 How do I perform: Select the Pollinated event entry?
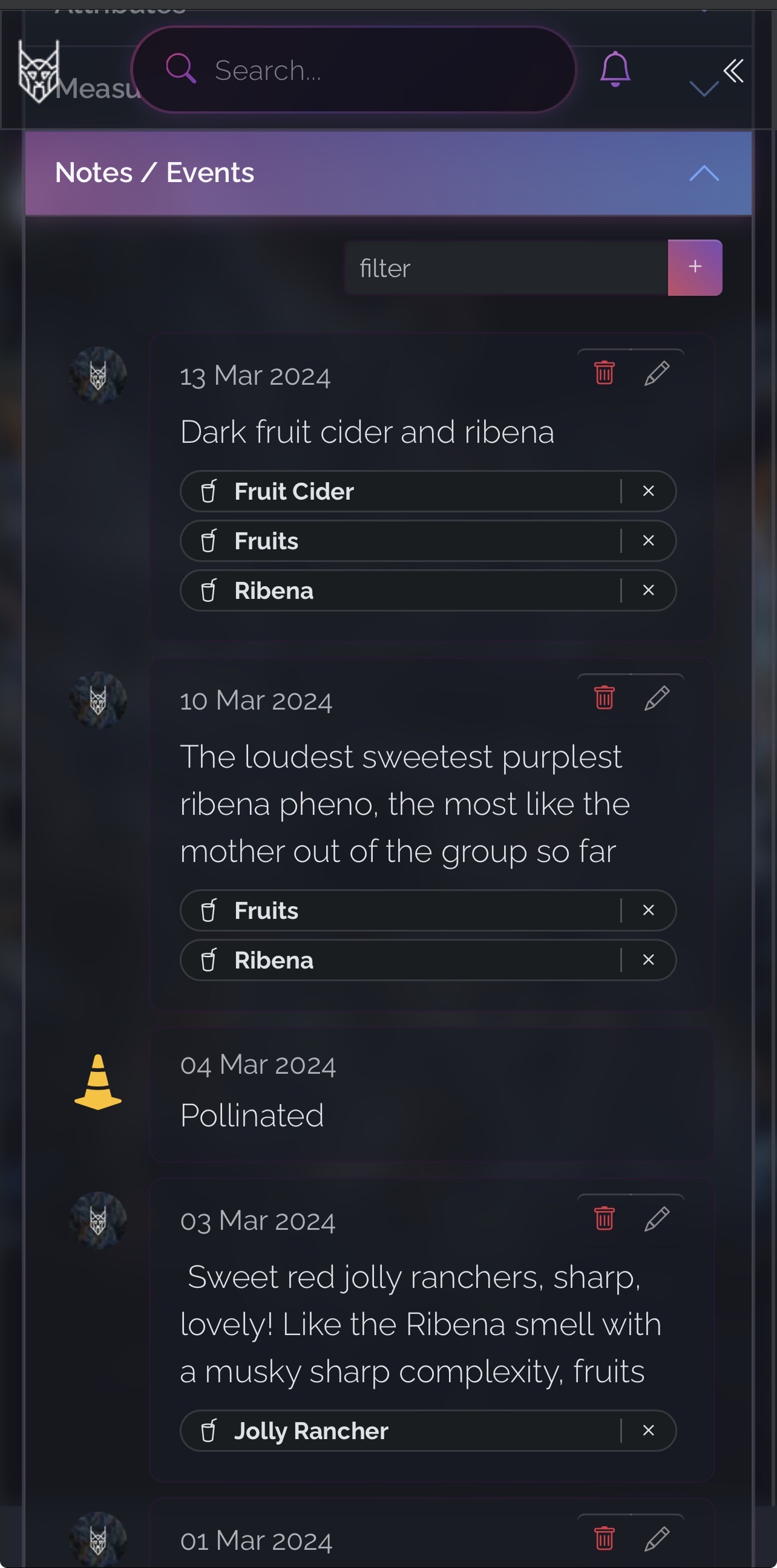[431, 1093]
